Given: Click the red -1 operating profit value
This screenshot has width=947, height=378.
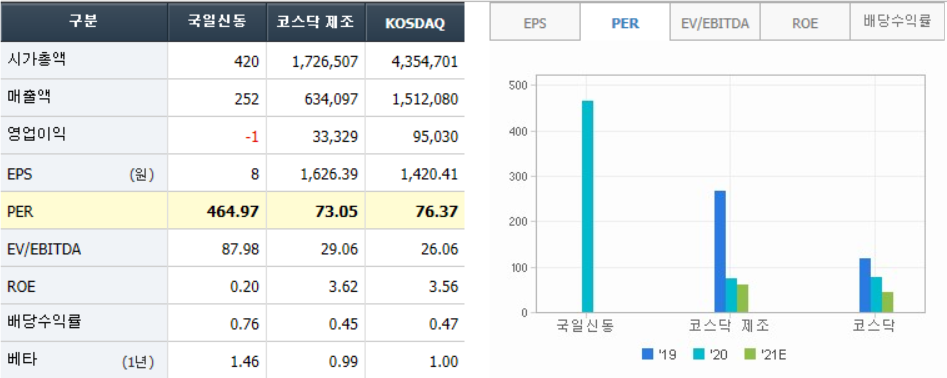Looking at the screenshot, I should point(252,136).
